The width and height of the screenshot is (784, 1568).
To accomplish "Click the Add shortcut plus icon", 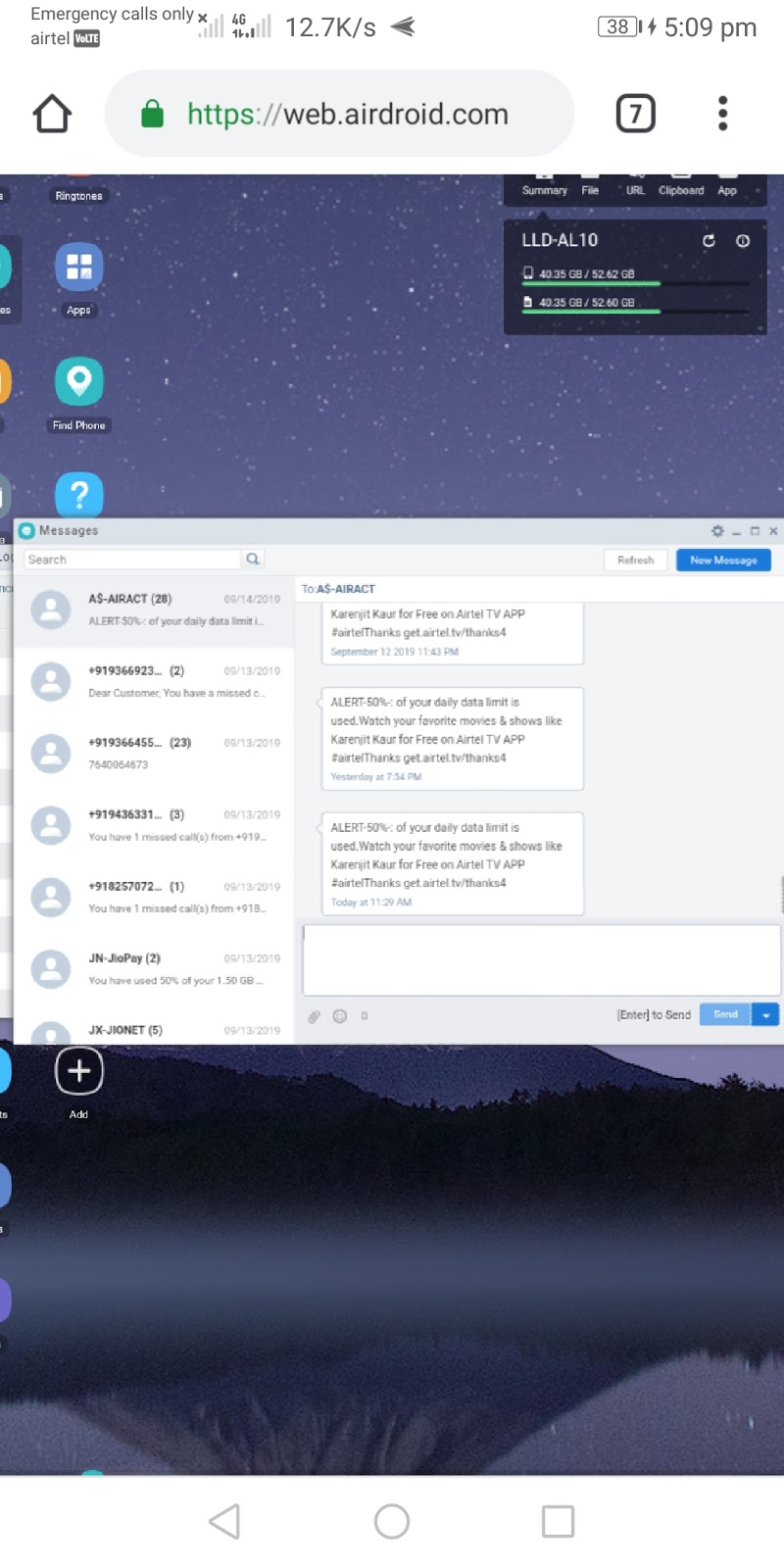I will 78,1071.
